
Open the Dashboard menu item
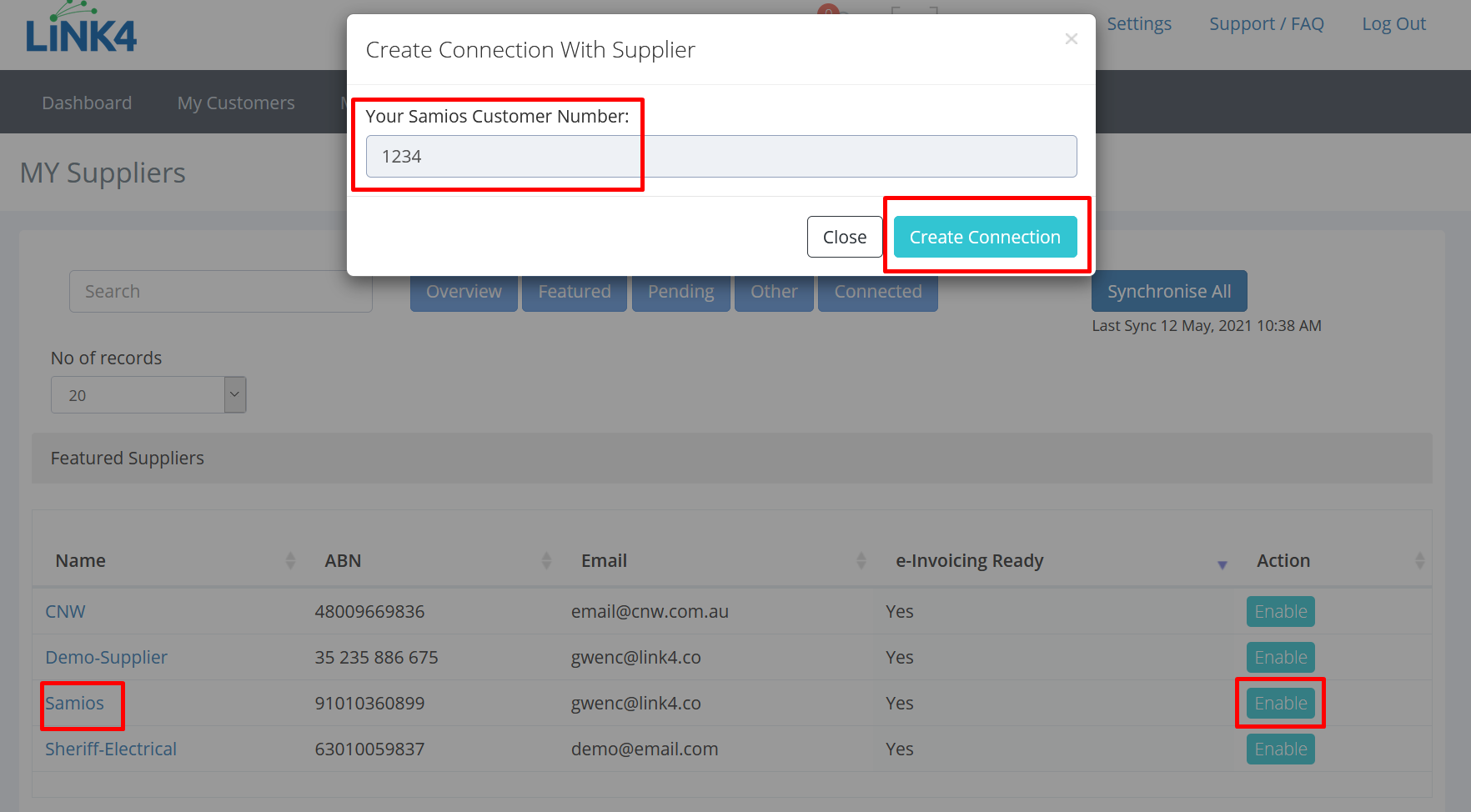pyautogui.click(x=87, y=103)
